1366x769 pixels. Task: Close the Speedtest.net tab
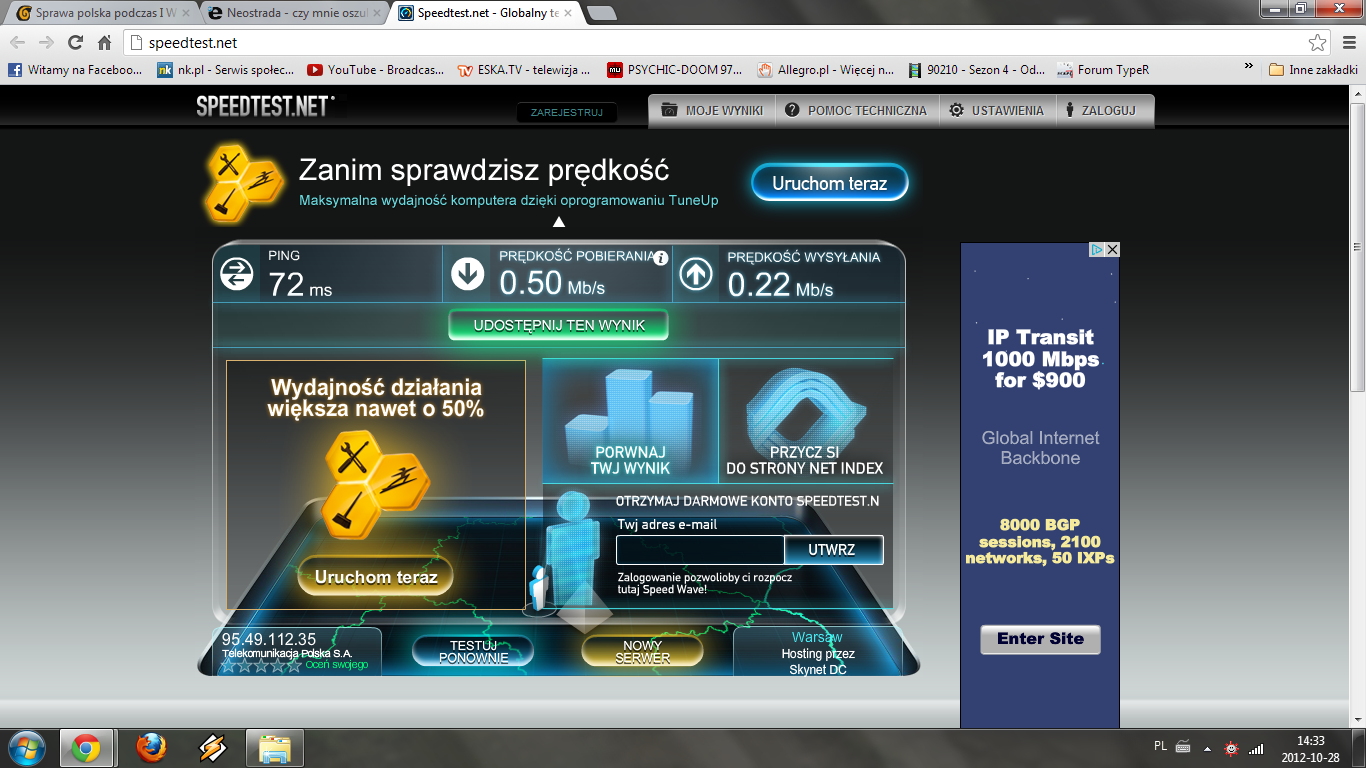tap(568, 13)
